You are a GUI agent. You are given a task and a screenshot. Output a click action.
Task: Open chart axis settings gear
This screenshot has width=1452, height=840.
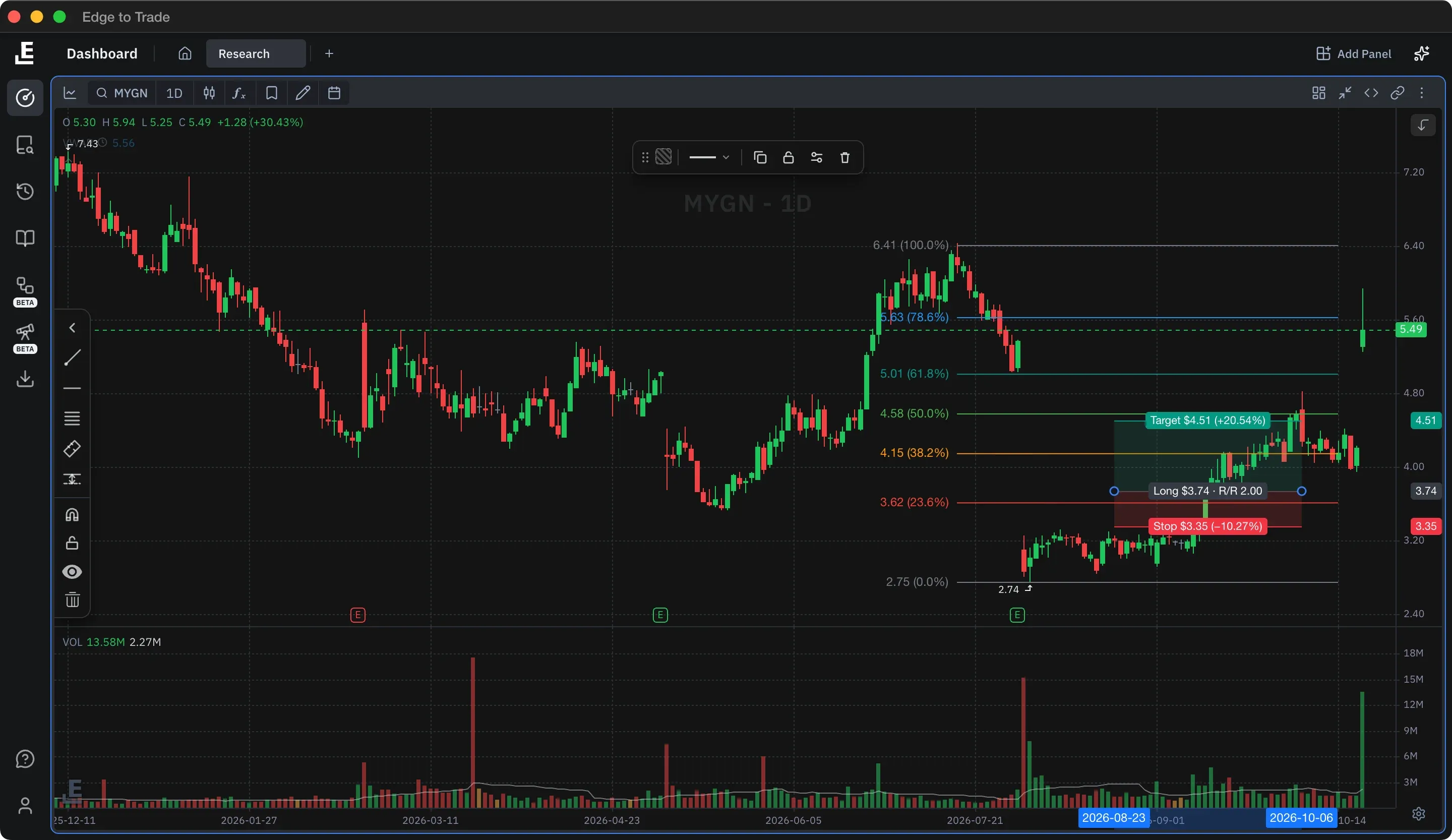point(1419,813)
